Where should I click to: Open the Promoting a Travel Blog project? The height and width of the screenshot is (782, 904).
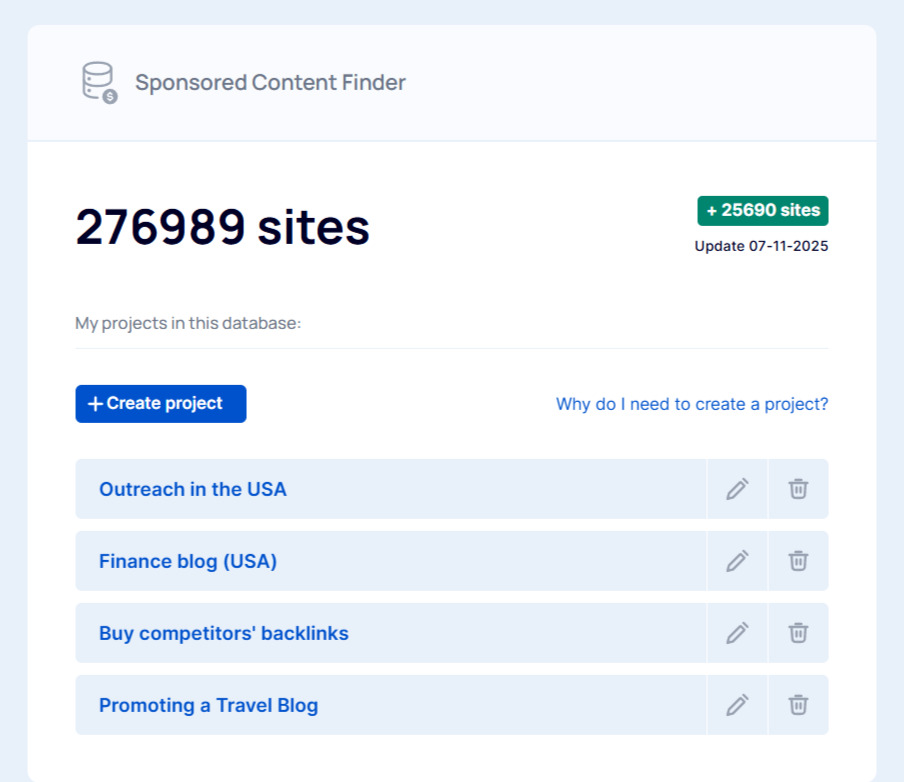208,705
